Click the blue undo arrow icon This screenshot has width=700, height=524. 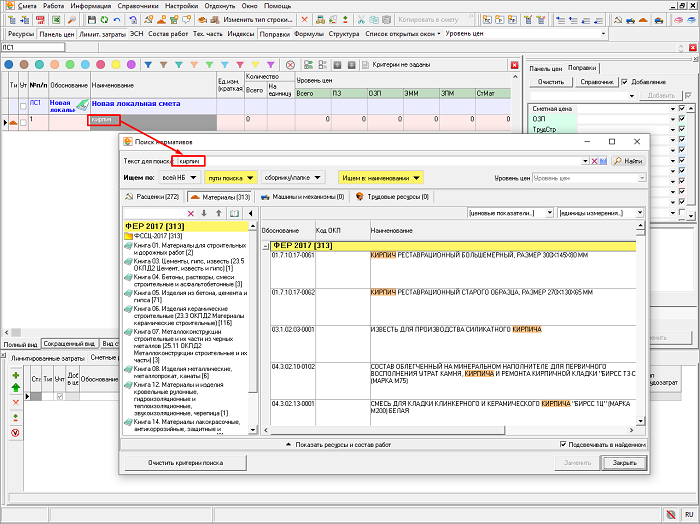[117, 20]
